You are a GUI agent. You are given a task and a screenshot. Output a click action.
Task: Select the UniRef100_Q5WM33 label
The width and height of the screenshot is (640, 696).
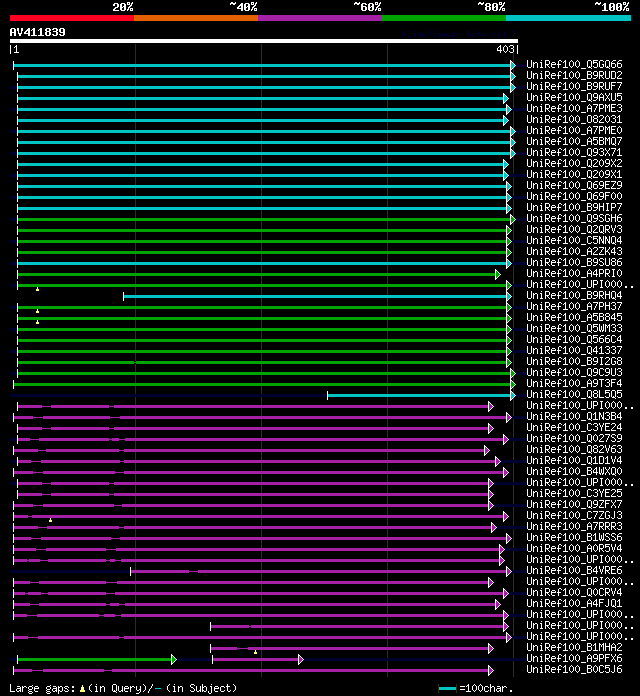tap(574, 328)
